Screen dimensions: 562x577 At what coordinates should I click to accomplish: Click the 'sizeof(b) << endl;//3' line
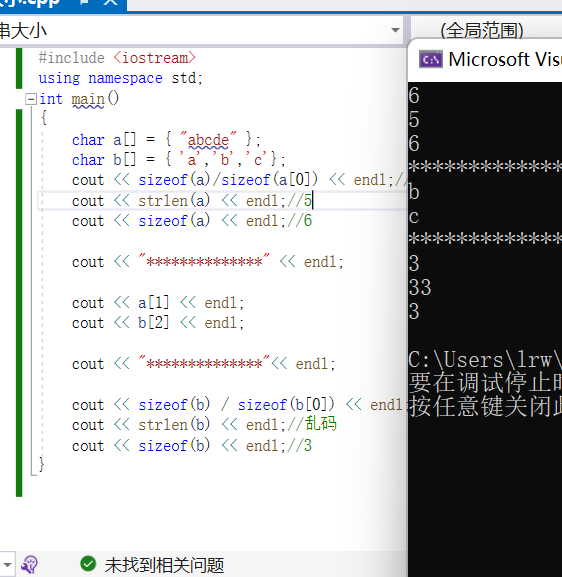tap(192, 446)
